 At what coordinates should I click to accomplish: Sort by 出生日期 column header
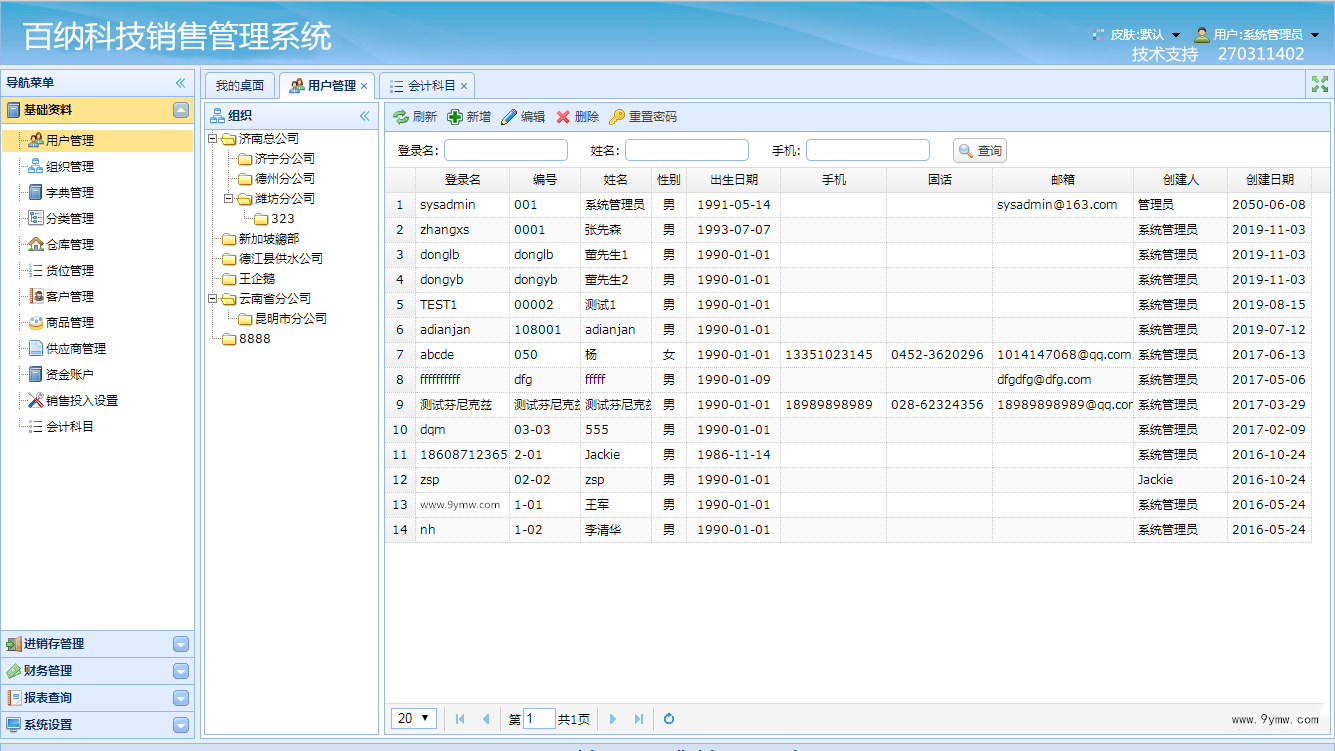(x=734, y=180)
